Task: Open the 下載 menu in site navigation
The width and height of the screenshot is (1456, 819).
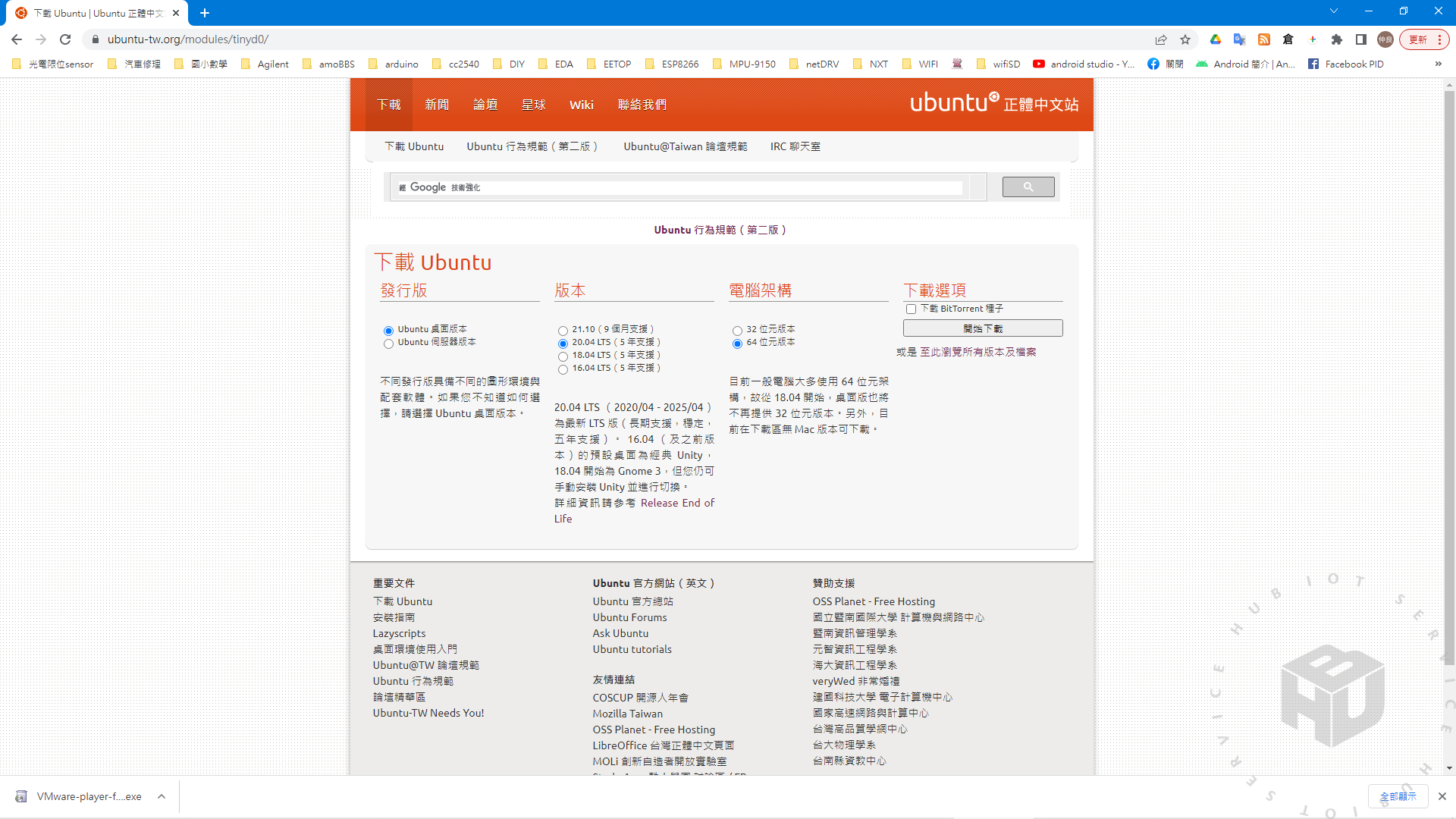Action: [x=389, y=105]
